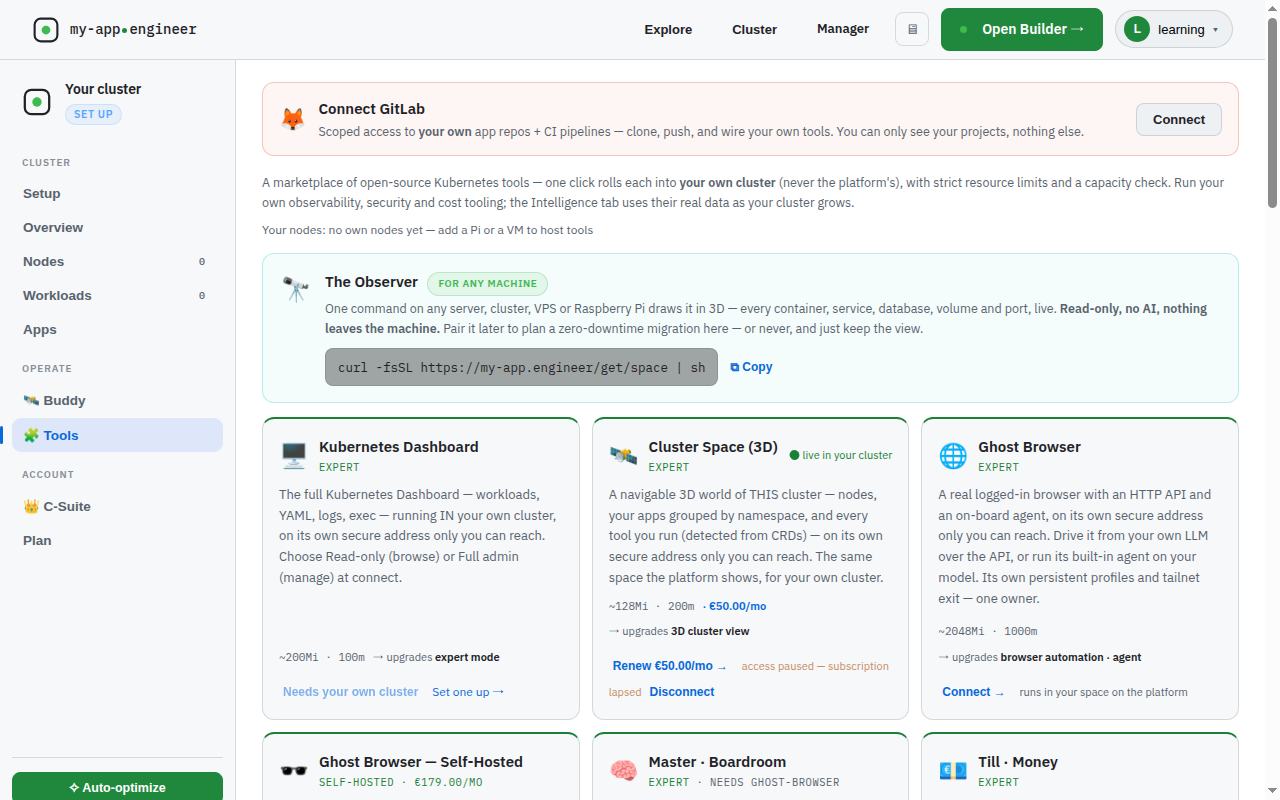Click Copy link for curl command

tap(751, 367)
